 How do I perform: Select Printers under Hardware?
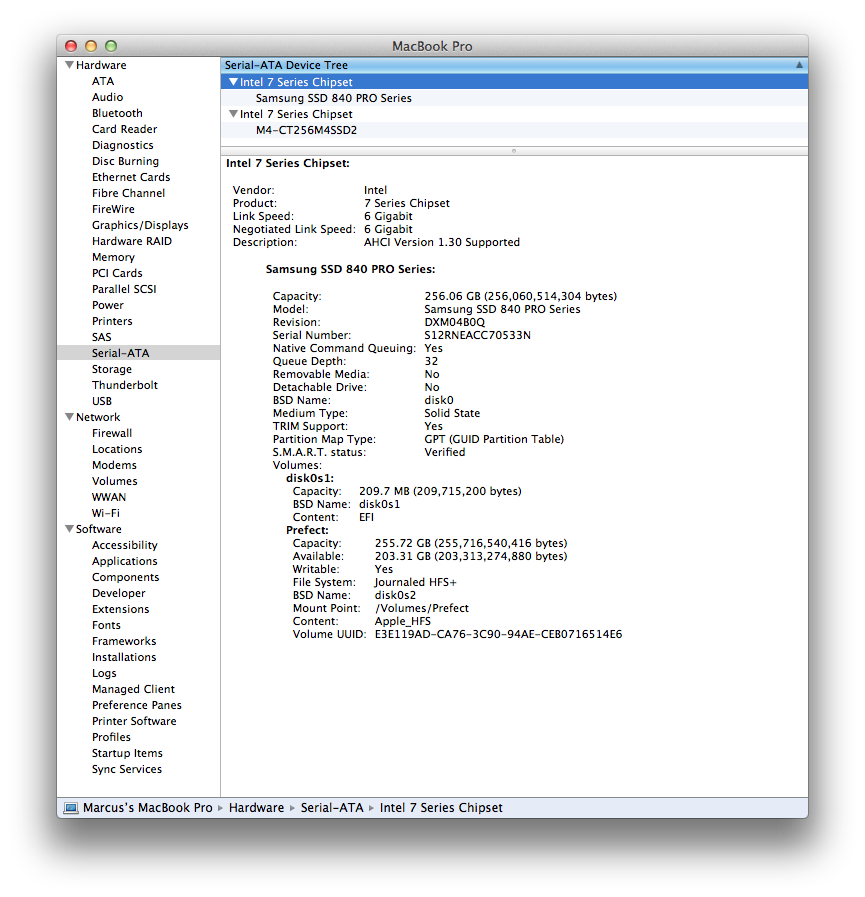point(112,322)
